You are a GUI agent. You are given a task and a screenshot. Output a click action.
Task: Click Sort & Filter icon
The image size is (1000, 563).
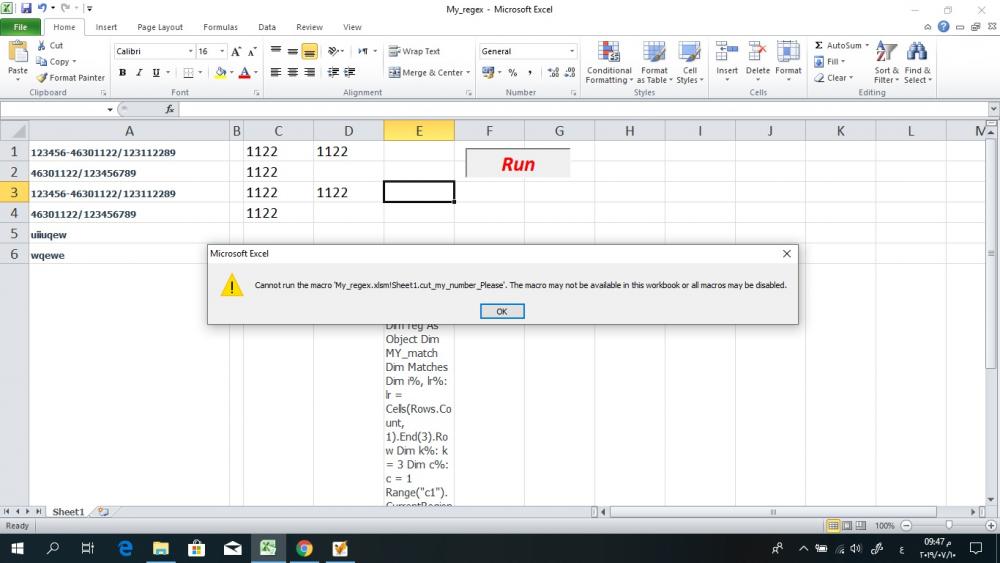(886, 52)
